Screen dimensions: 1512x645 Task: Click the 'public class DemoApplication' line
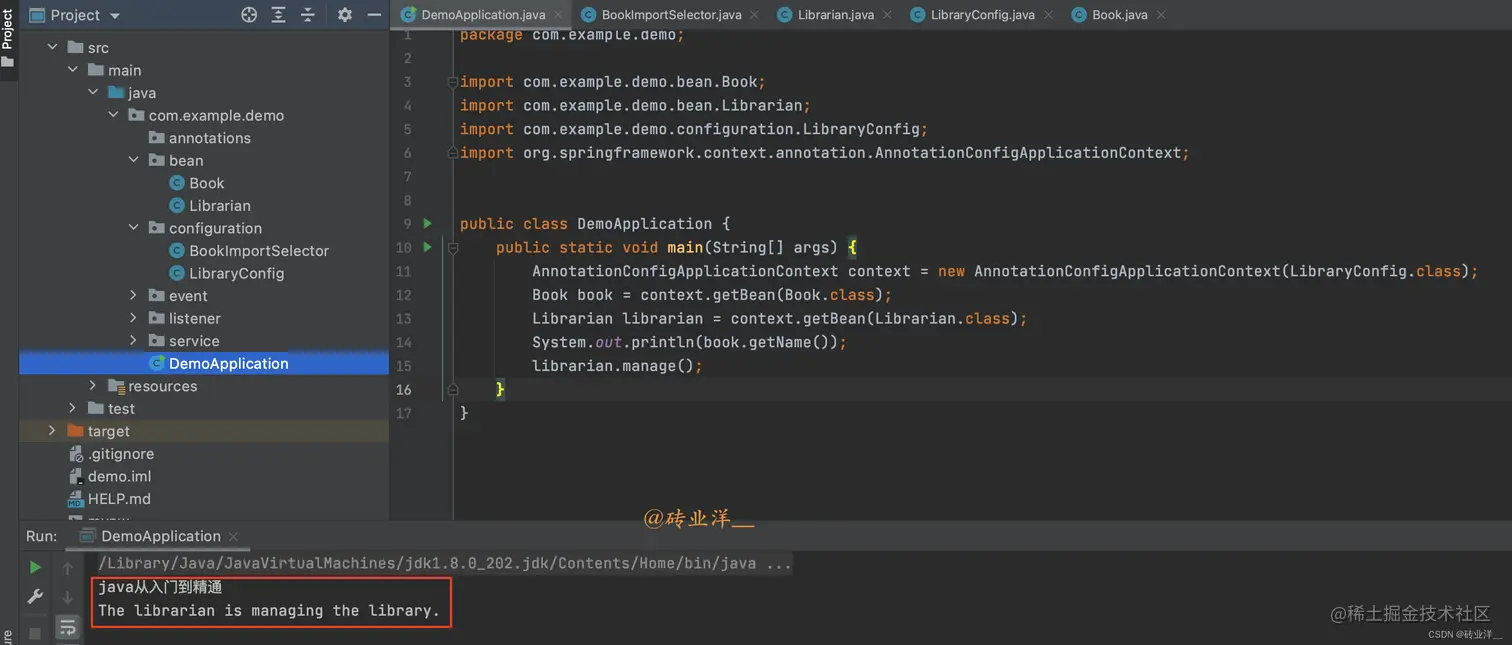pos(595,224)
